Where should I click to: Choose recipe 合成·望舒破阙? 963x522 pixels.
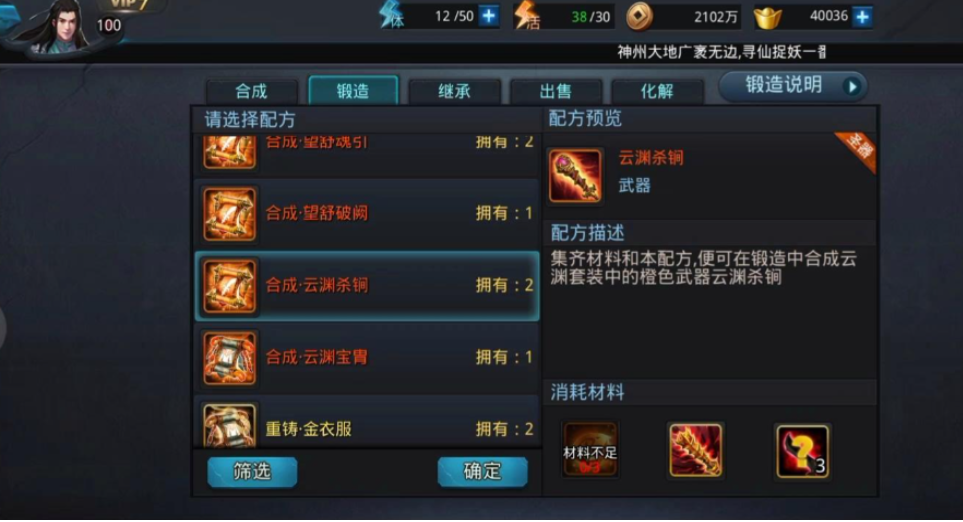(x=367, y=214)
